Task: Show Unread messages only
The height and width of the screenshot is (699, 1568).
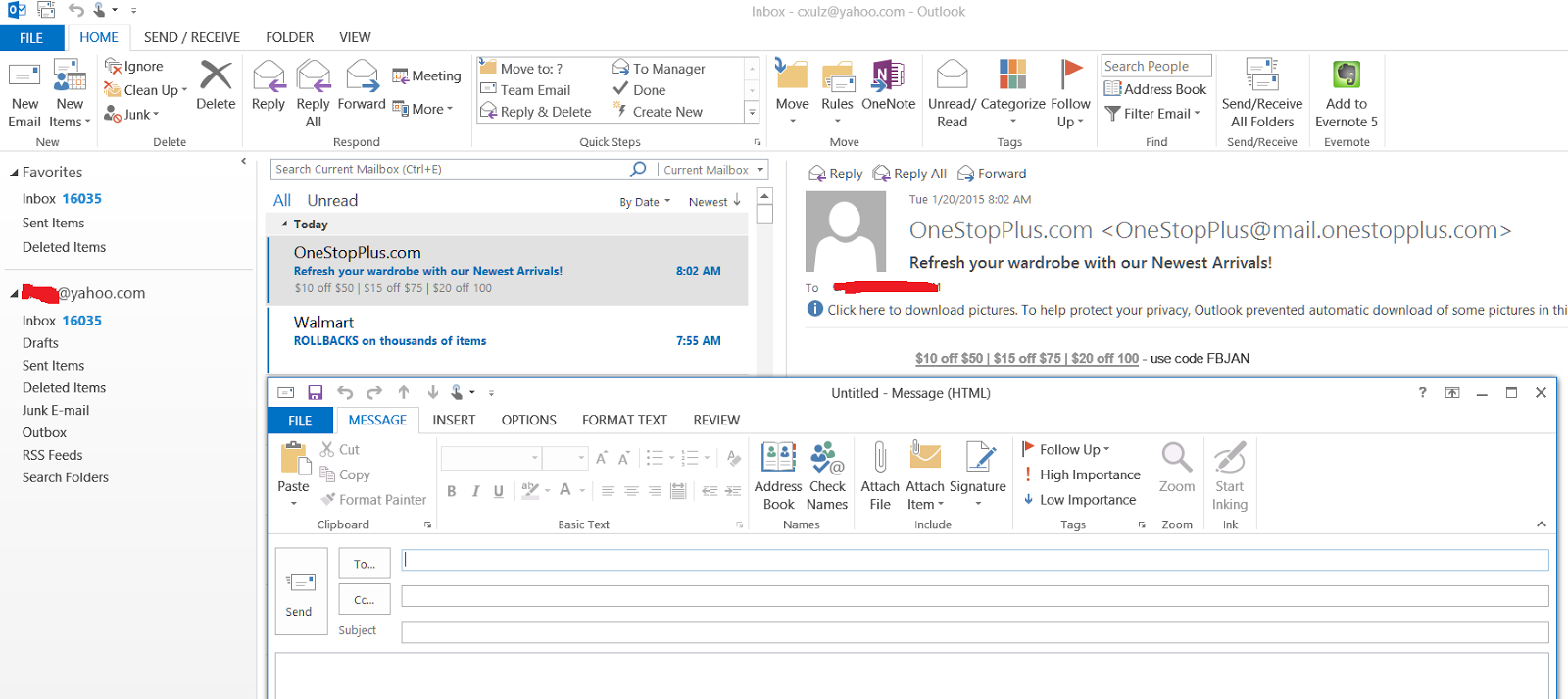Action: click(x=332, y=200)
